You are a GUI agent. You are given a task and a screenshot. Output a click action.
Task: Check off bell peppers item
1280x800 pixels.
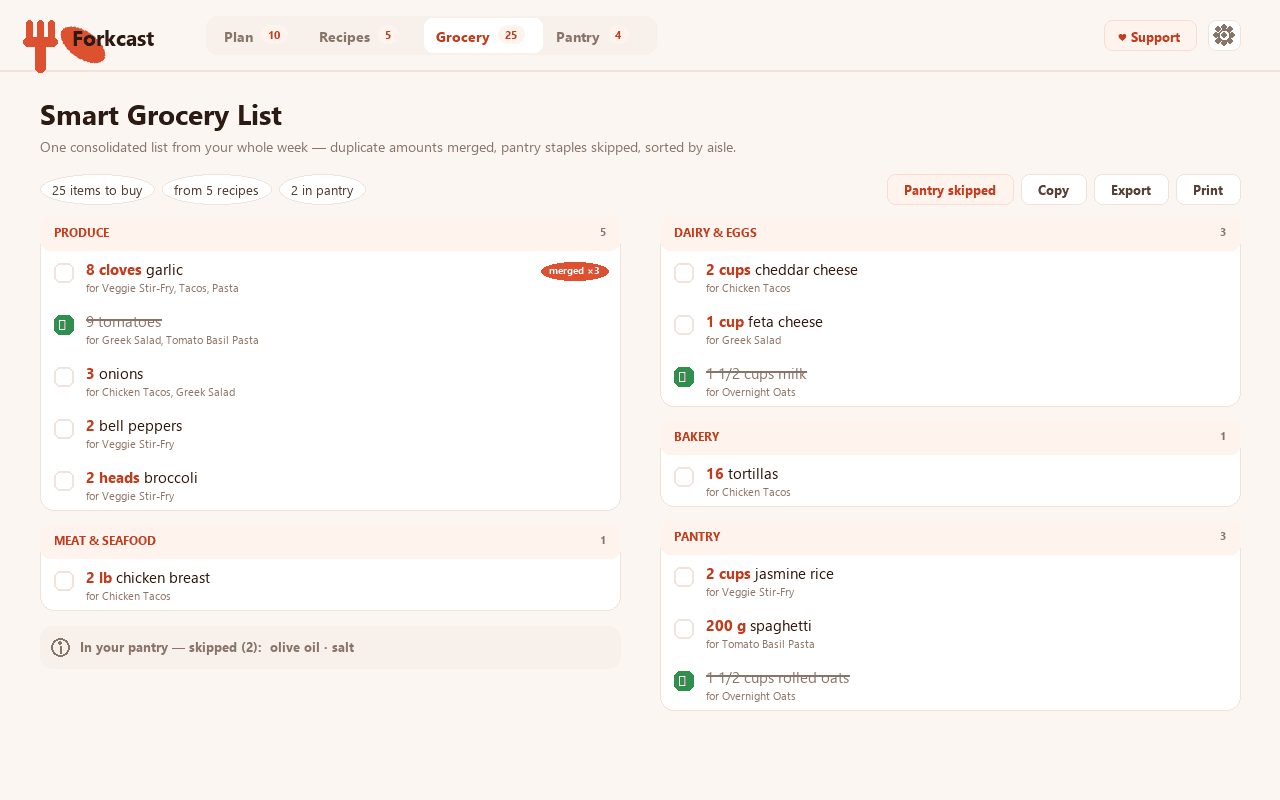[x=64, y=429]
